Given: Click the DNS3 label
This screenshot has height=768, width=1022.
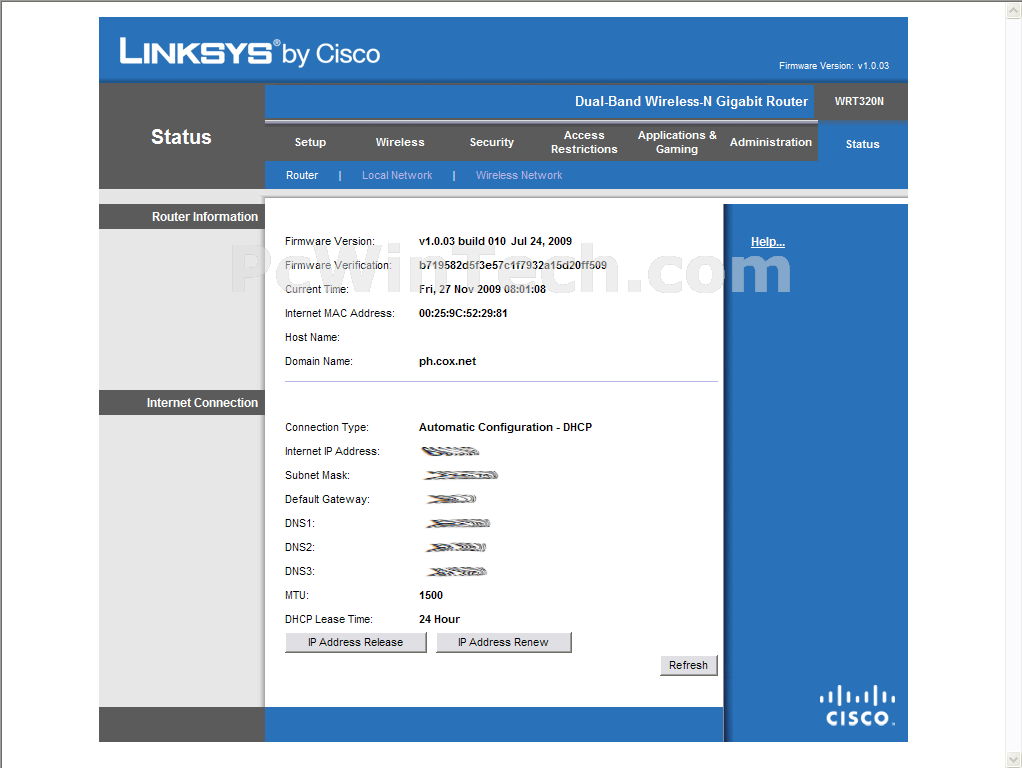Looking at the screenshot, I should 300,571.
